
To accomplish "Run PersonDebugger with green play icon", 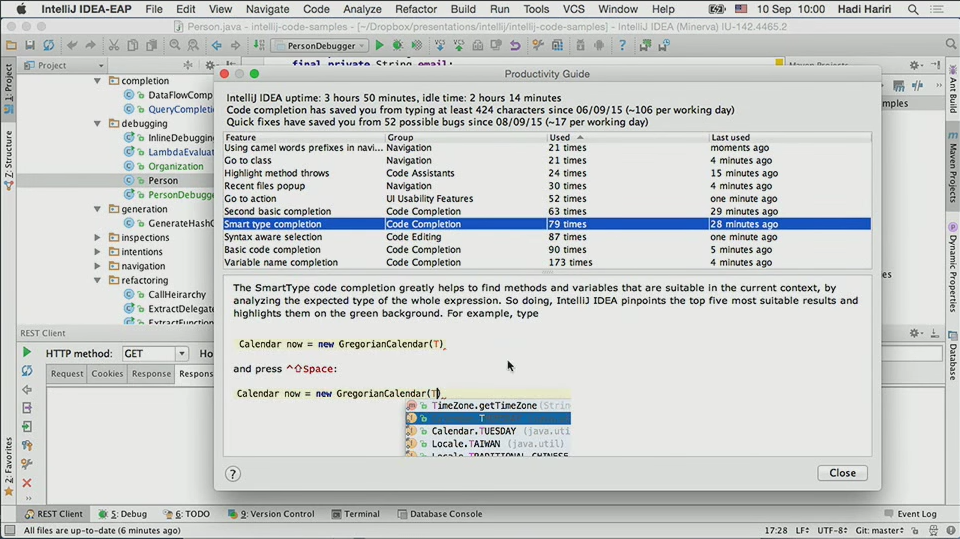I will 380,45.
